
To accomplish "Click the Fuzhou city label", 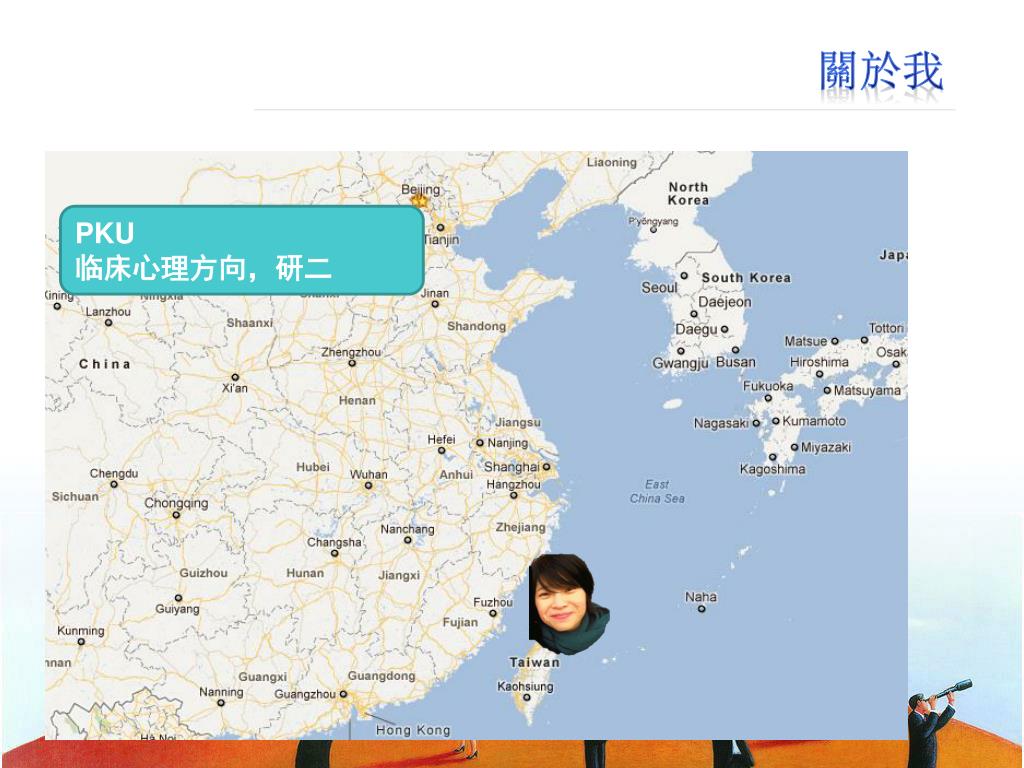I will (x=493, y=601).
